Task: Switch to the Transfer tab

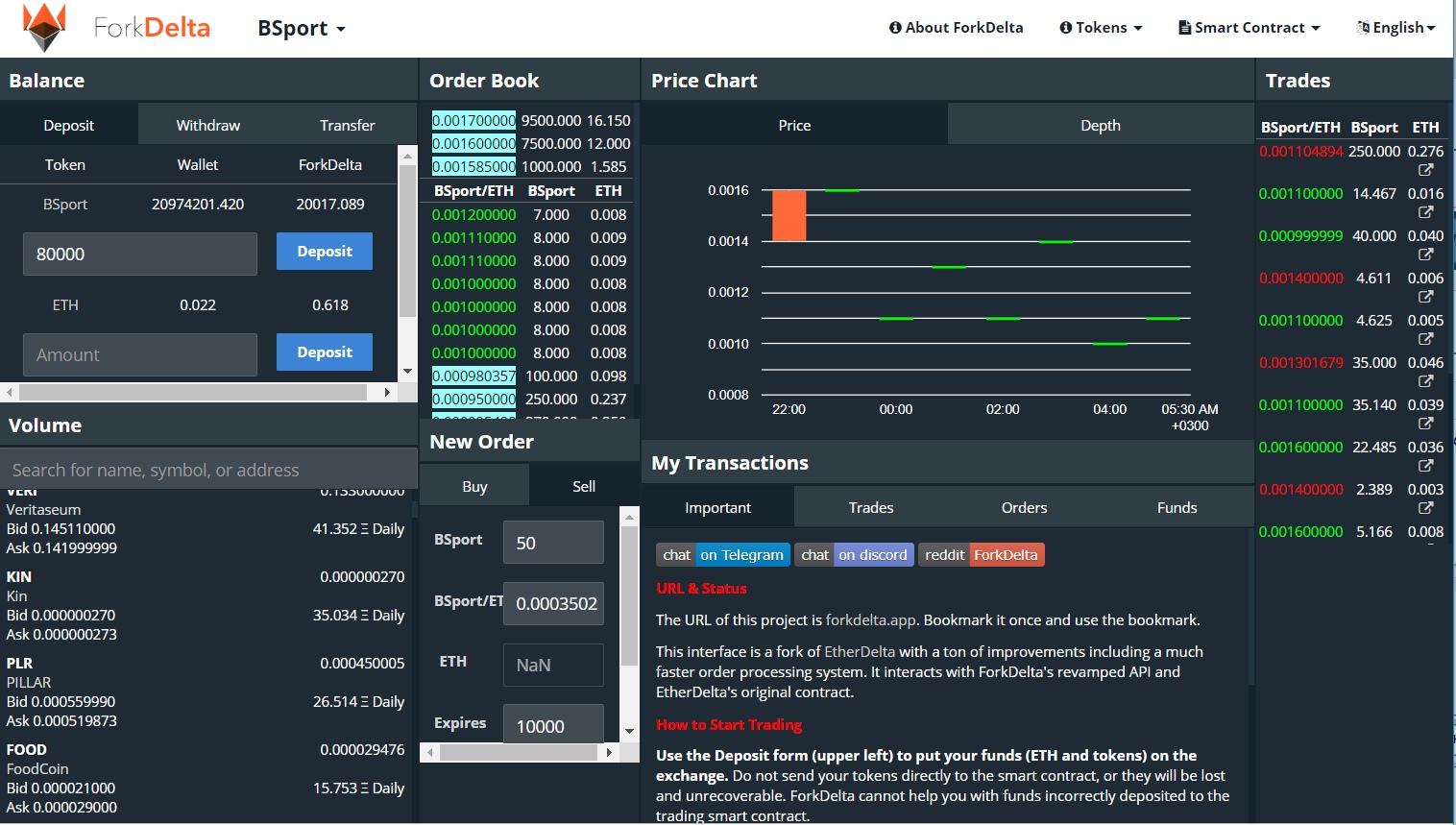Action: coord(348,125)
